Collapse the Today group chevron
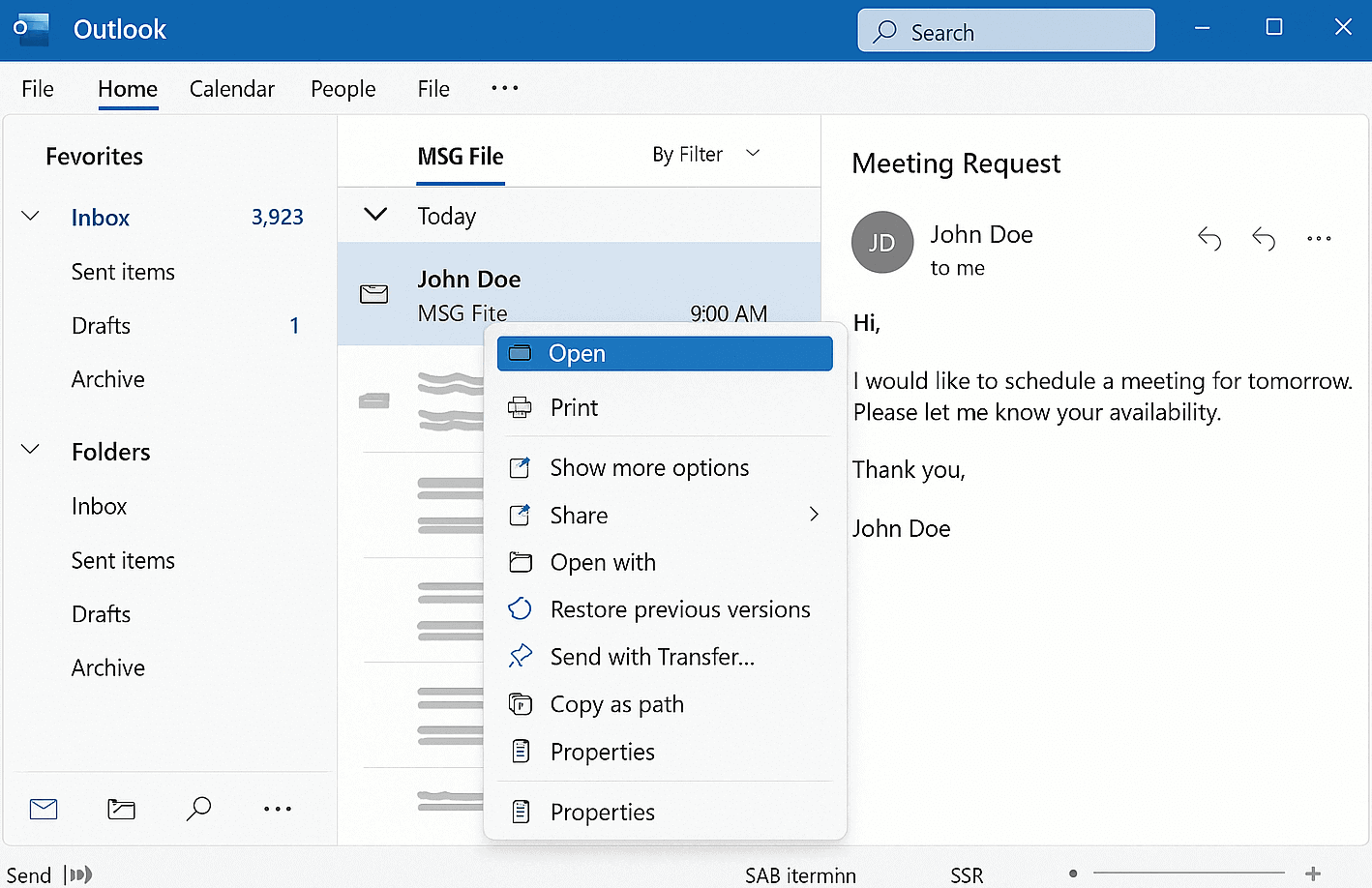The width and height of the screenshot is (1372, 888). point(375,214)
